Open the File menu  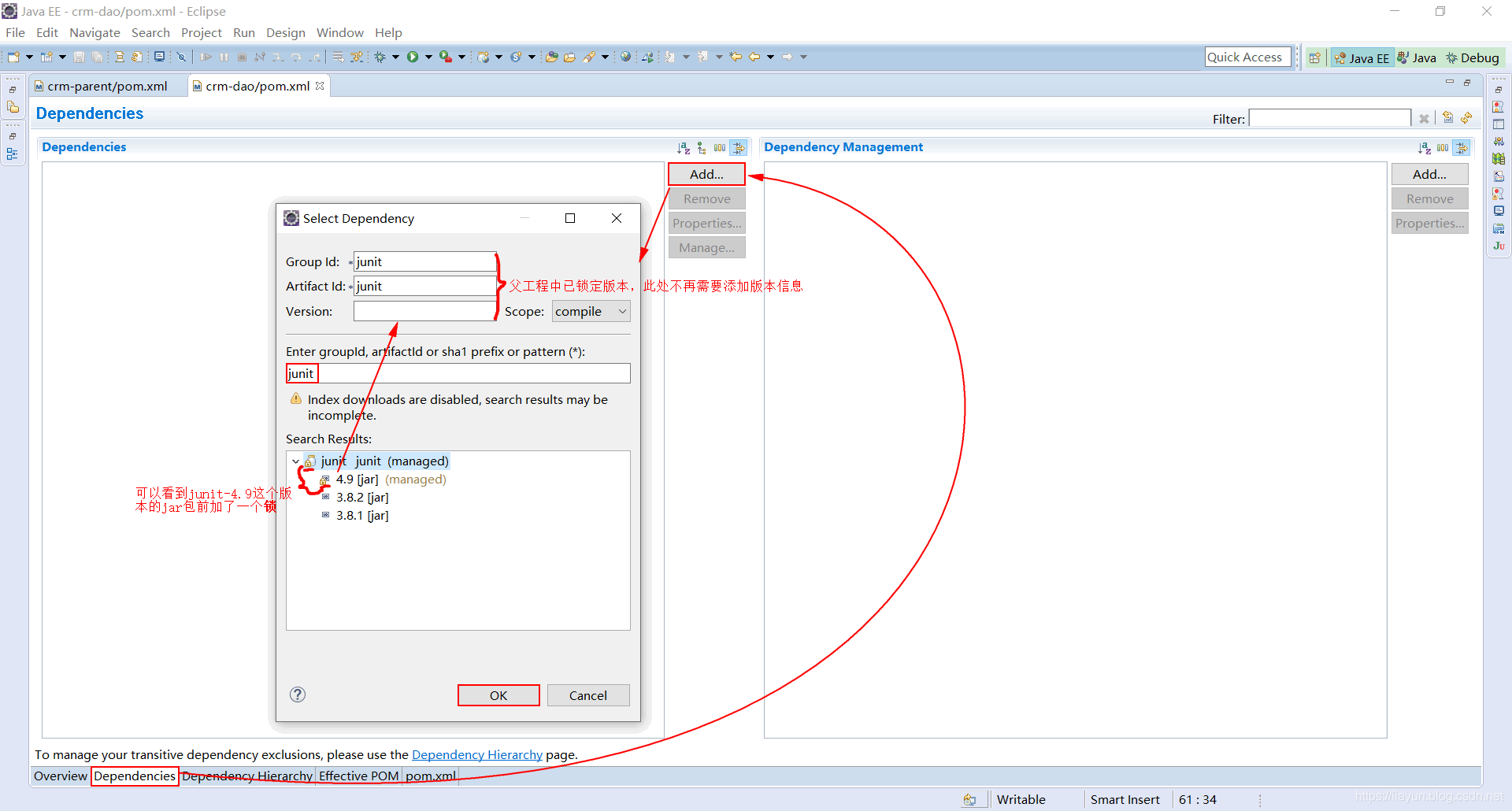click(15, 32)
